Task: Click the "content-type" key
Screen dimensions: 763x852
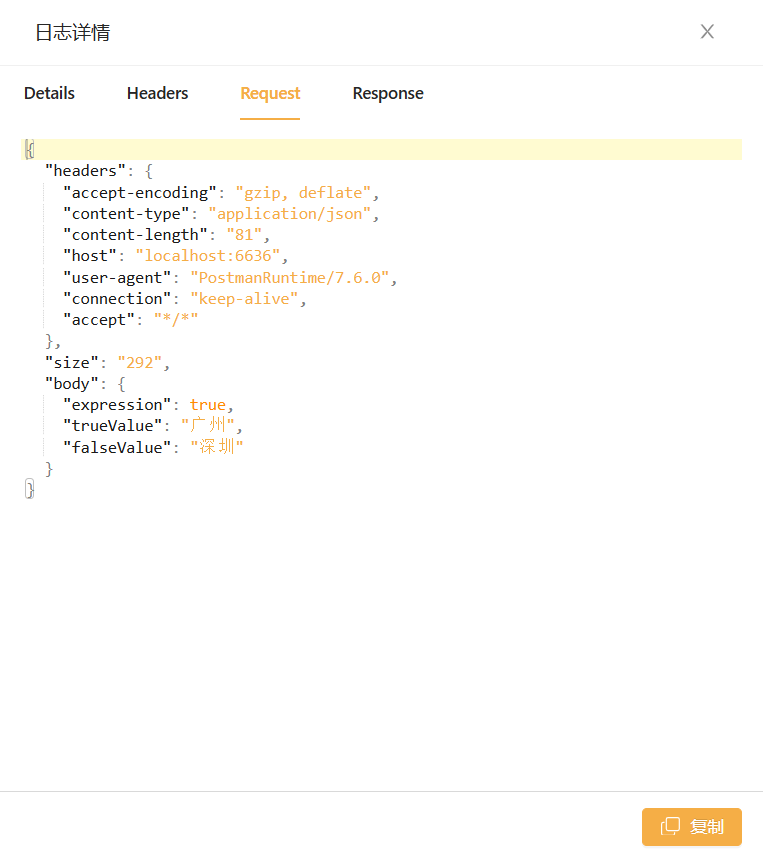Action: coord(126,214)
